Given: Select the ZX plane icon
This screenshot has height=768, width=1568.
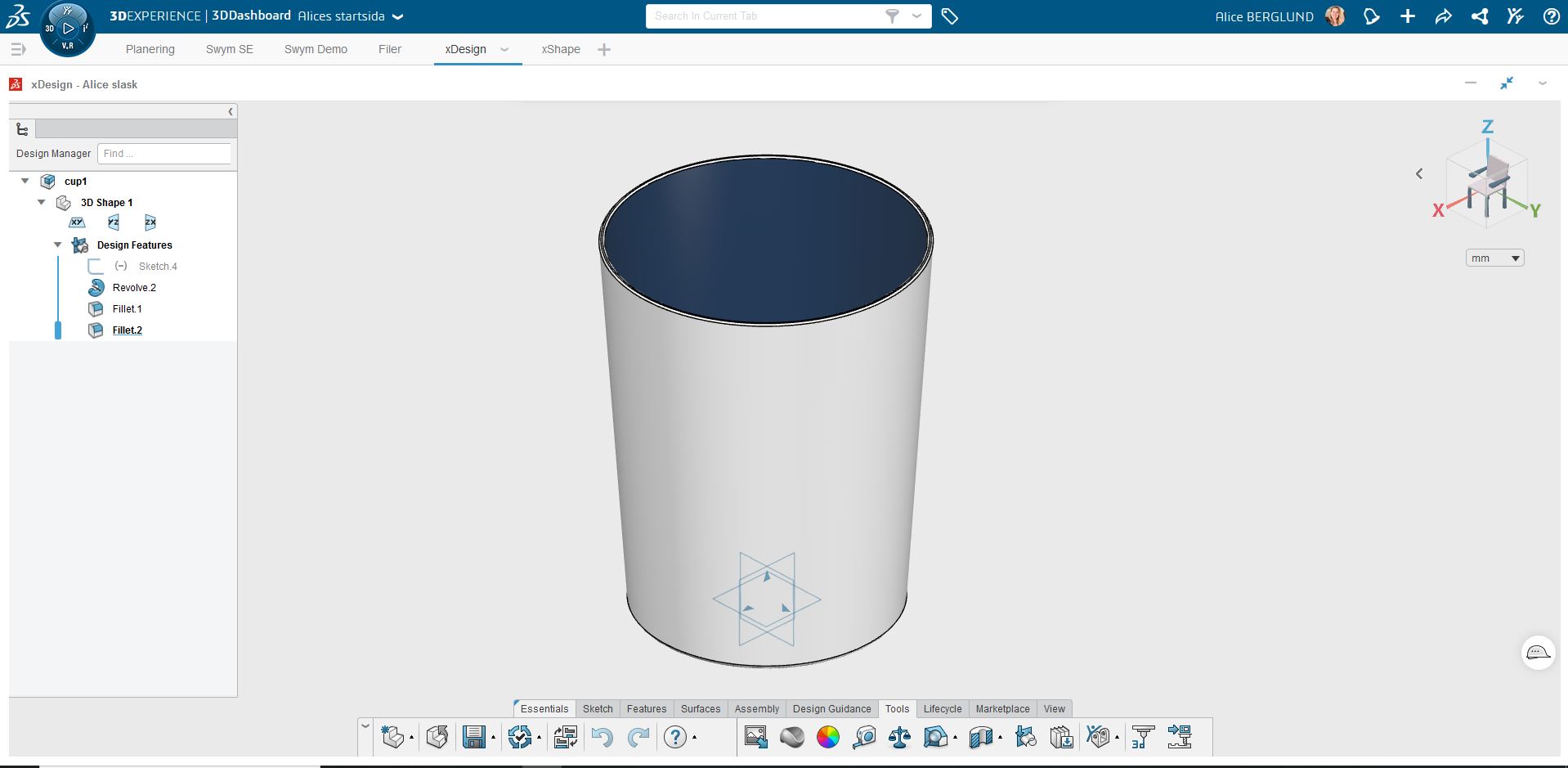Looking at the screenshot, I should pos(150,222).
